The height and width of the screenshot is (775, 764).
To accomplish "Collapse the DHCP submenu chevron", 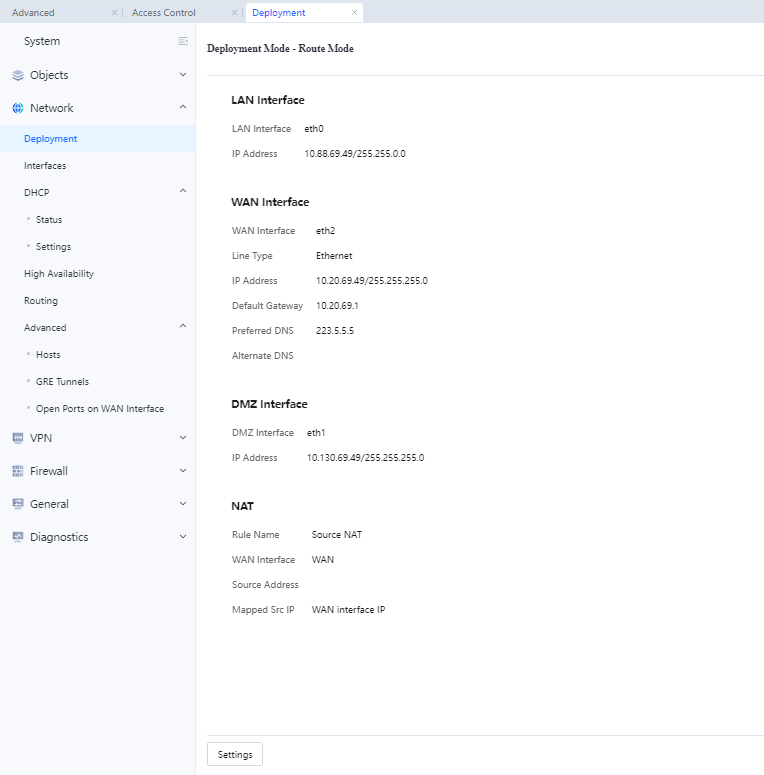I will (182, 192).
